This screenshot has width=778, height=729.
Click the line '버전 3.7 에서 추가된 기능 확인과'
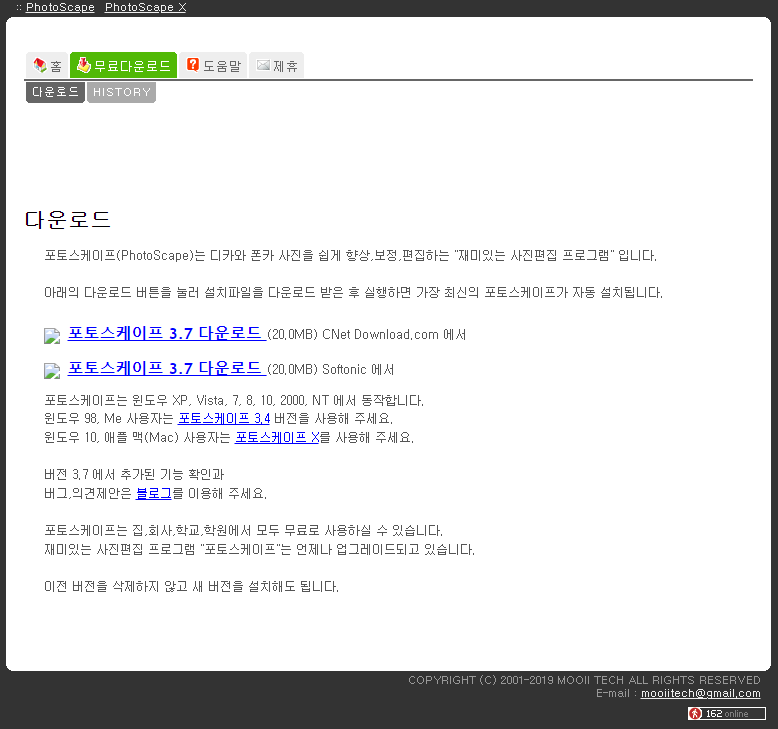pos(134,474)
